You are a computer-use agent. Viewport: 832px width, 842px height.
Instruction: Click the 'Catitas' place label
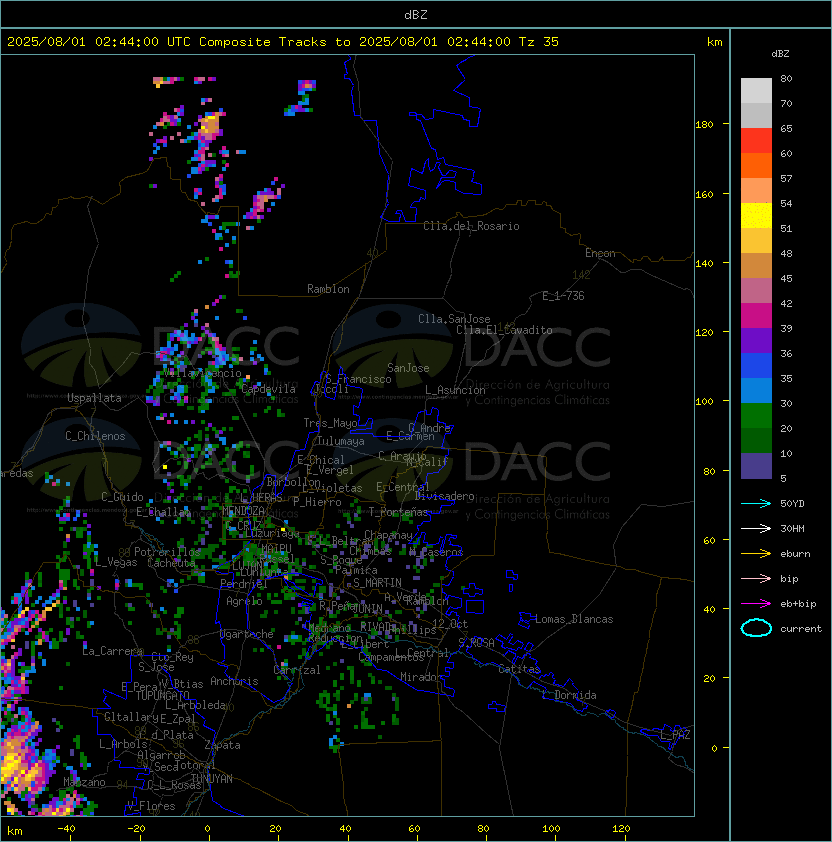click(519, 669)
